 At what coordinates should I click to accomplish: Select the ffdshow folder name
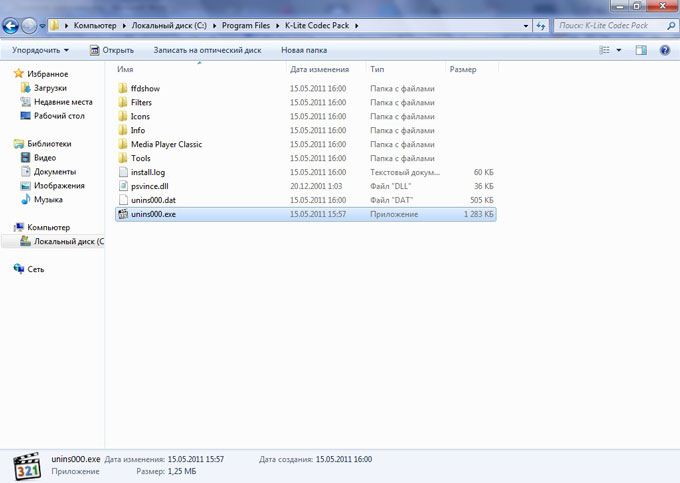point(145,88)
